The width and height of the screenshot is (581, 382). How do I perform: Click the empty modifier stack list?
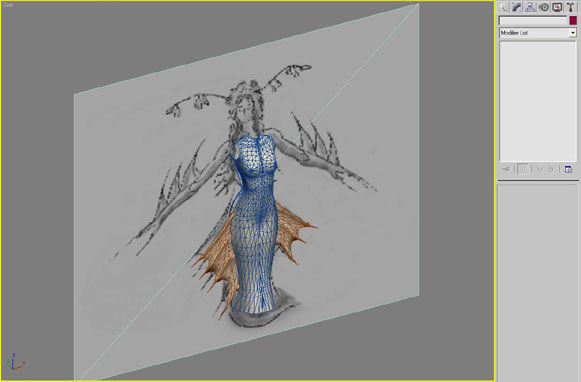(538, 101)
